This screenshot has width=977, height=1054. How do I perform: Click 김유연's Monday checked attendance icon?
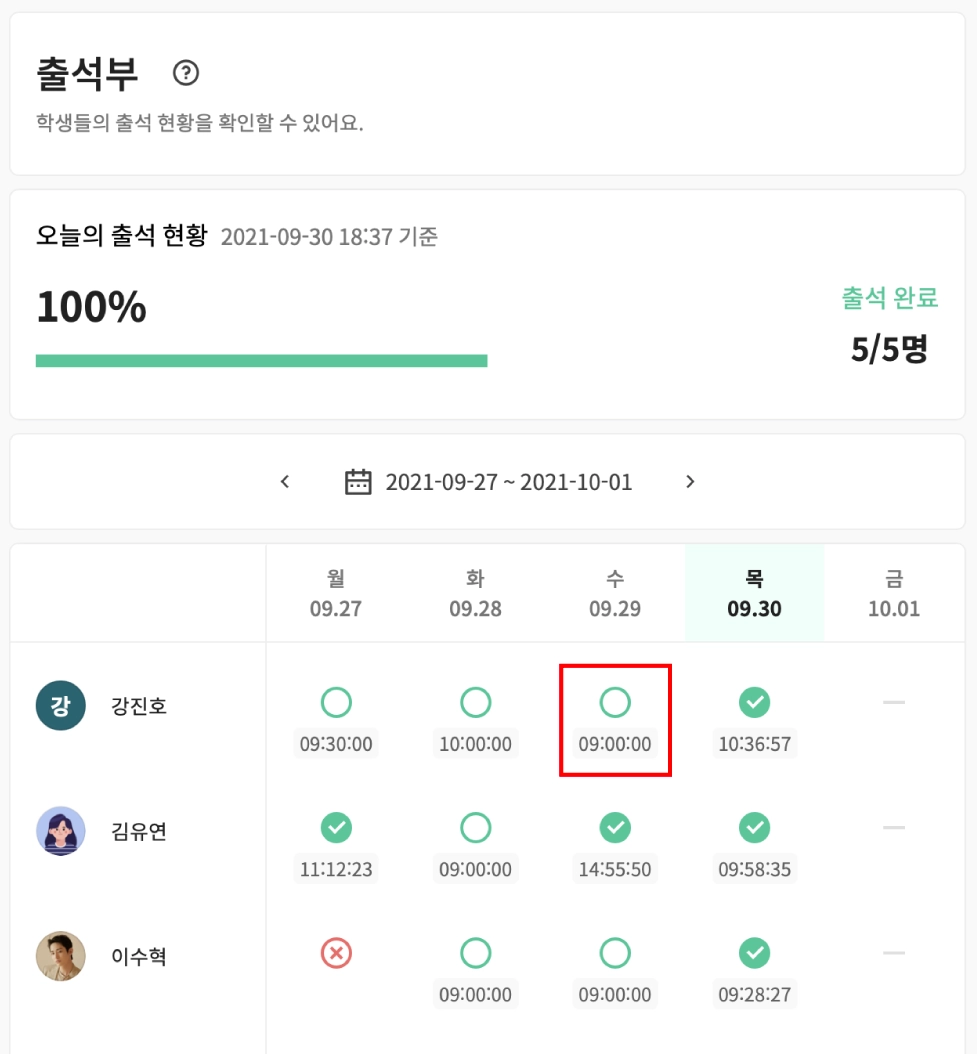point(336,828)
